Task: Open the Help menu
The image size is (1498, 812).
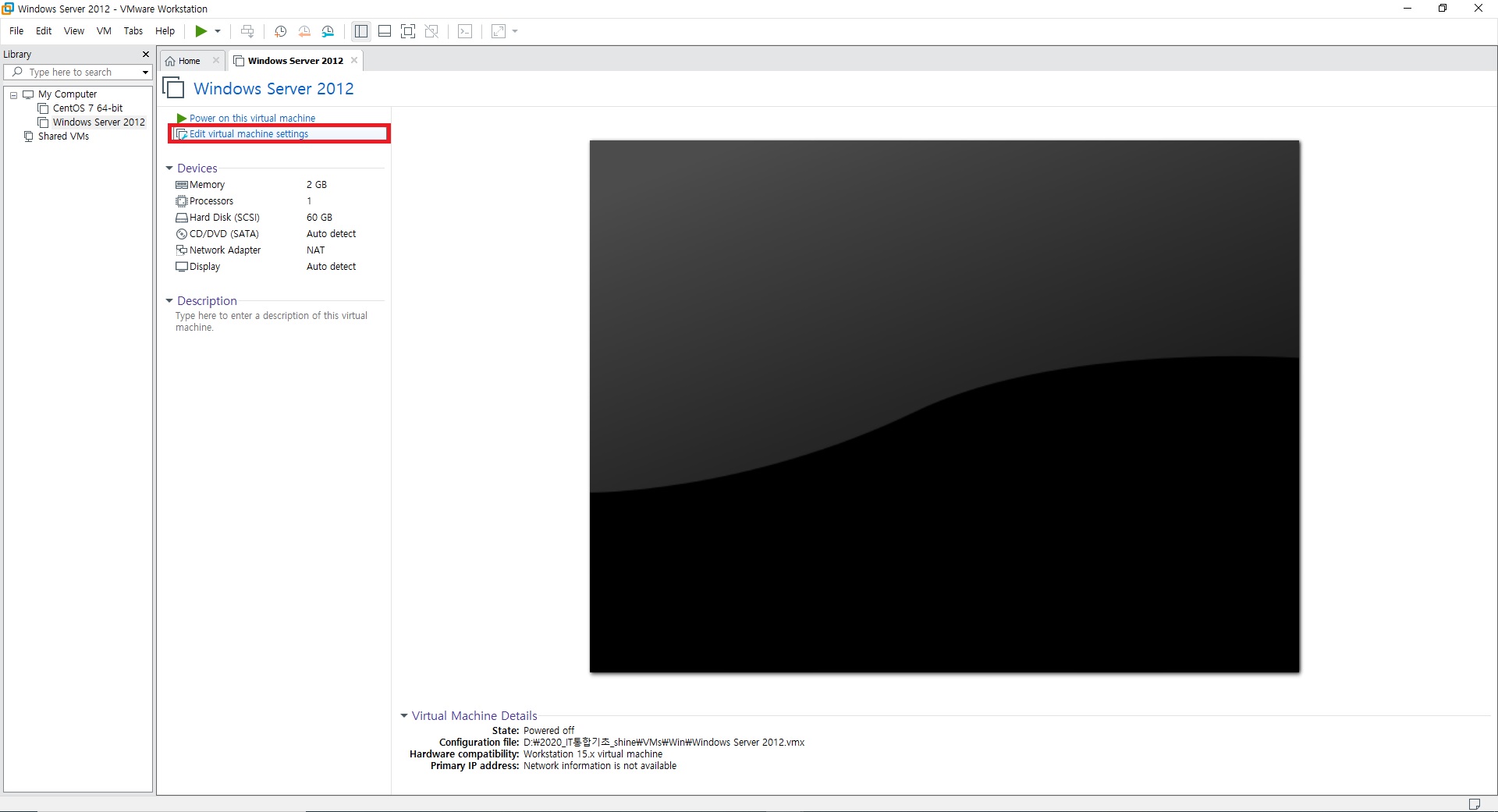Action: click(165, 31)
